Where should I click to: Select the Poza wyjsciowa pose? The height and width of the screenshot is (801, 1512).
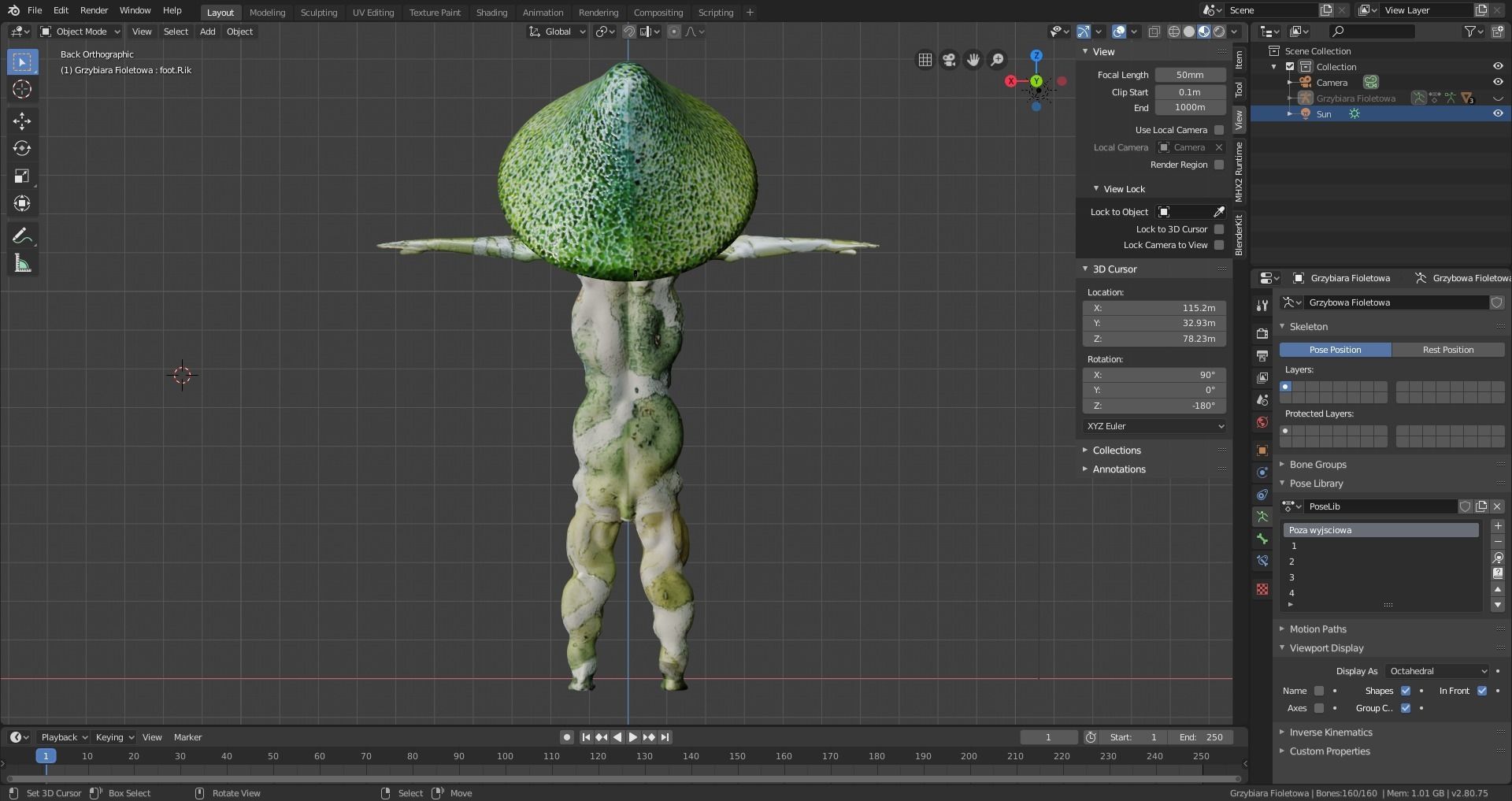pyautogui.click(x=1380, y=530)
